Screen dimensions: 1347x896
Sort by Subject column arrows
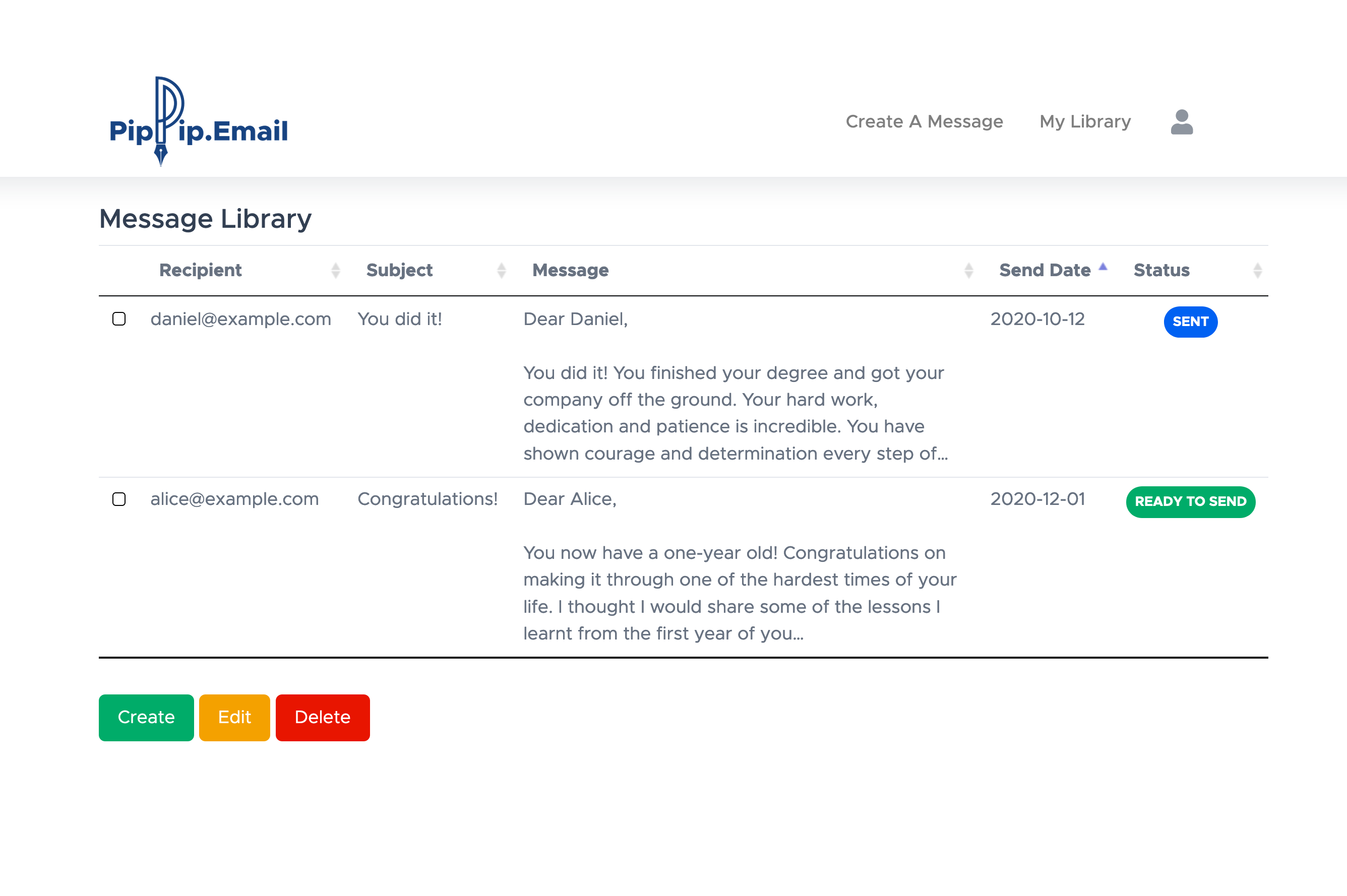pos(501,270)
